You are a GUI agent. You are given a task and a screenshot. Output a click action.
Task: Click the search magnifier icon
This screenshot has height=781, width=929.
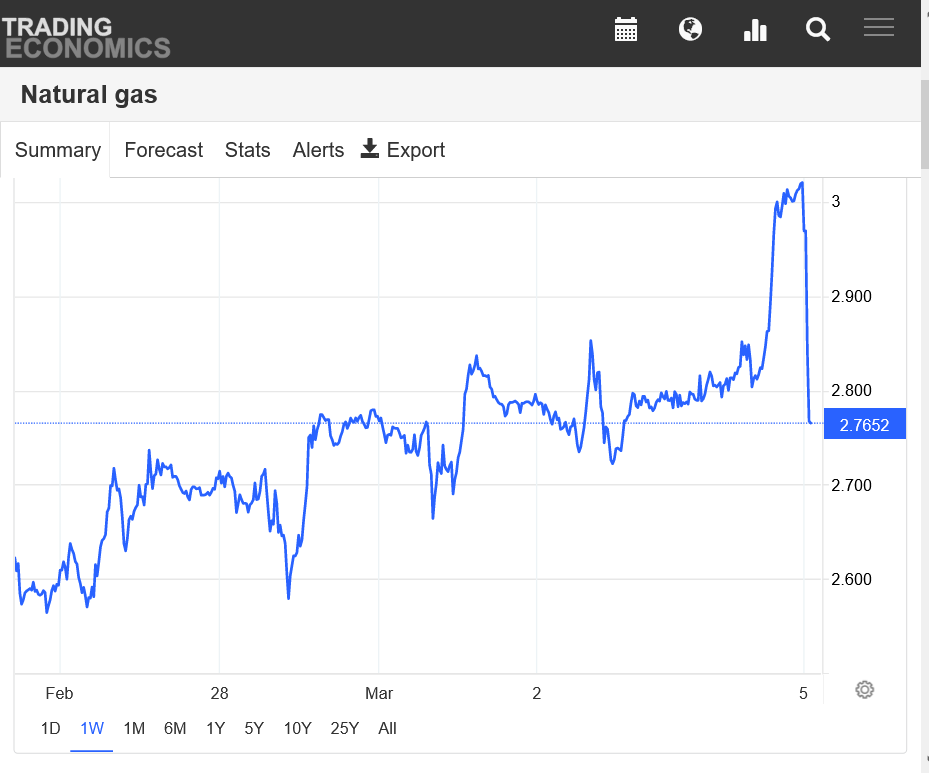point(818,30)
